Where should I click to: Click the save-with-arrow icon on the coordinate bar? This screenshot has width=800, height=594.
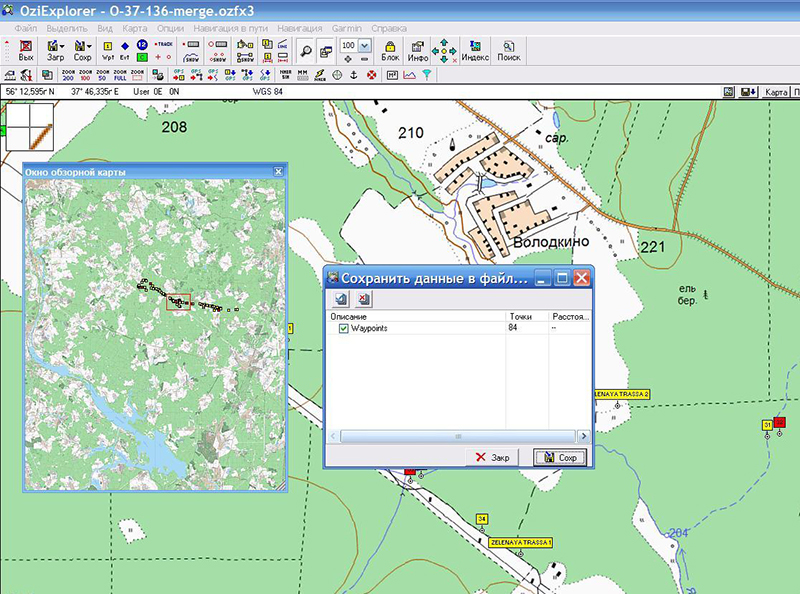[x=748, y=92]
